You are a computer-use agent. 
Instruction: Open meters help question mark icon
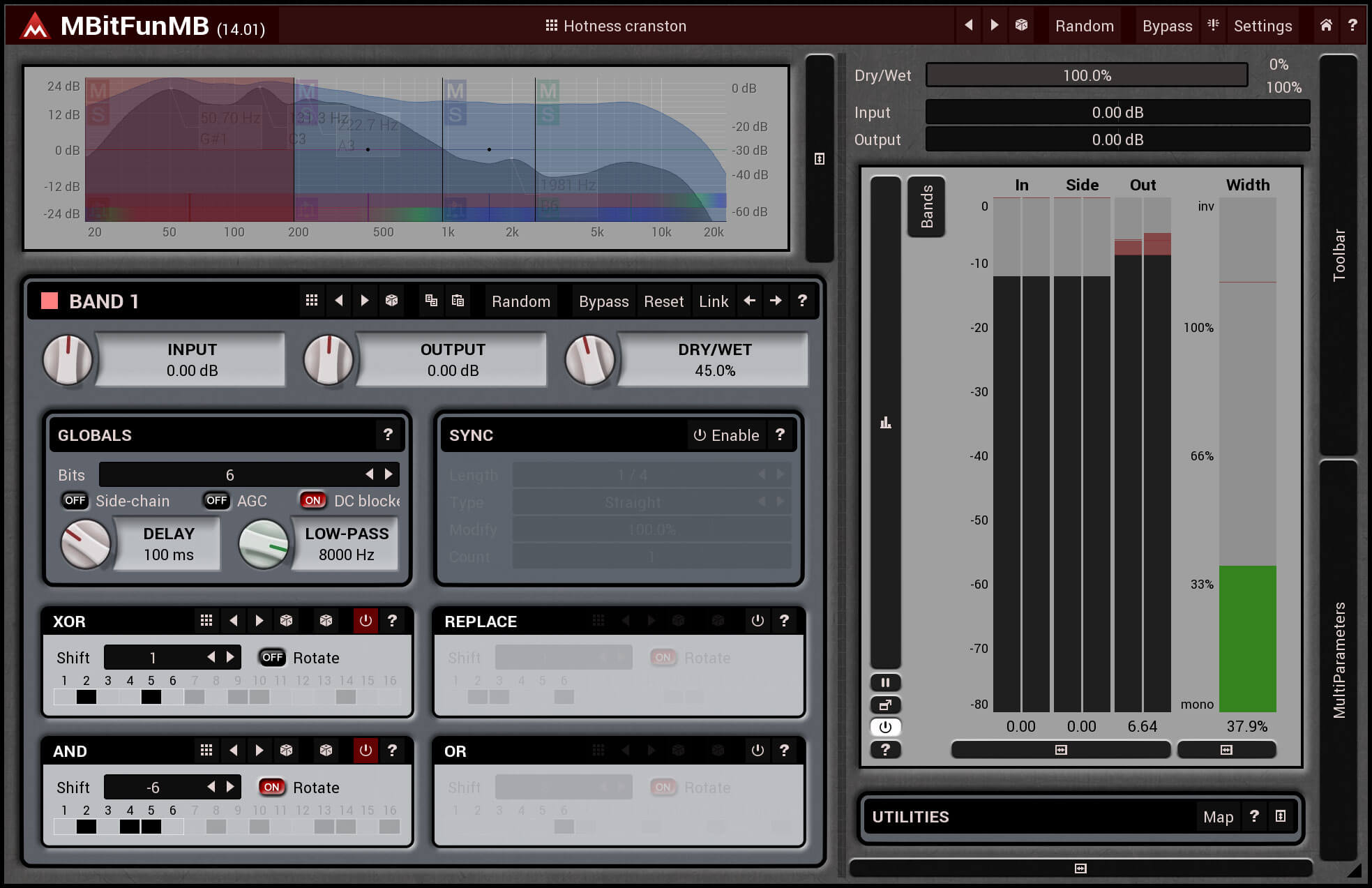pos(885,749)
